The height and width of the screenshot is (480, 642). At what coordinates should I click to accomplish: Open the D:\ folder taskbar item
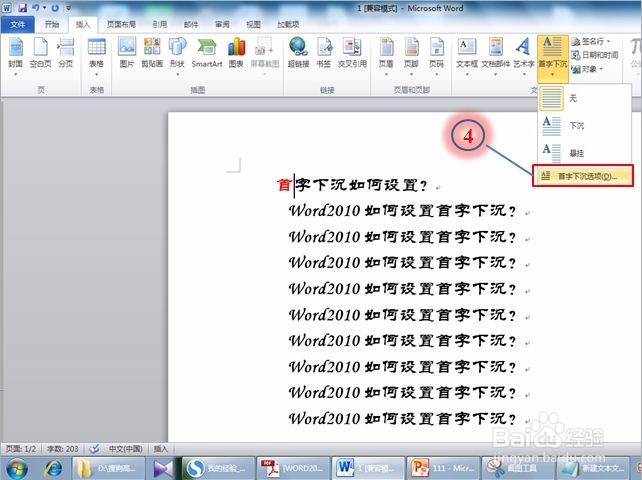(x=109, y=469)
